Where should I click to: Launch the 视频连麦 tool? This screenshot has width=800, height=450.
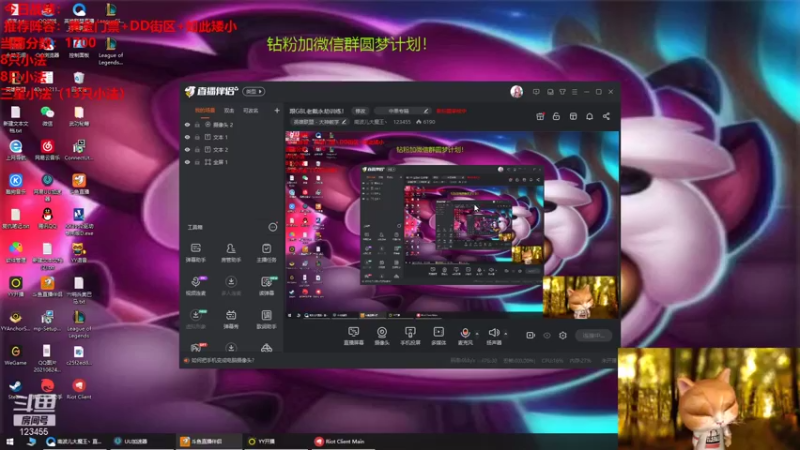click(x=196, y=286)
